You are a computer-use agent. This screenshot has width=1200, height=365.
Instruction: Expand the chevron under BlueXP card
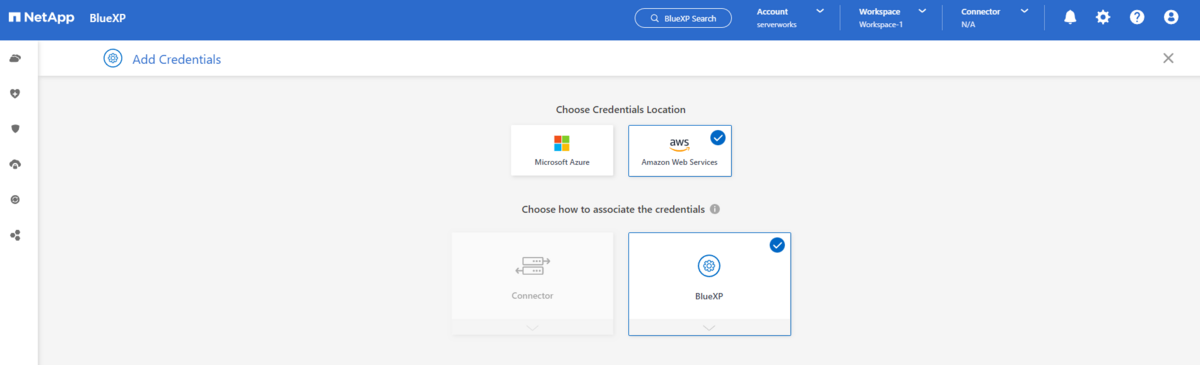point(709,327)
